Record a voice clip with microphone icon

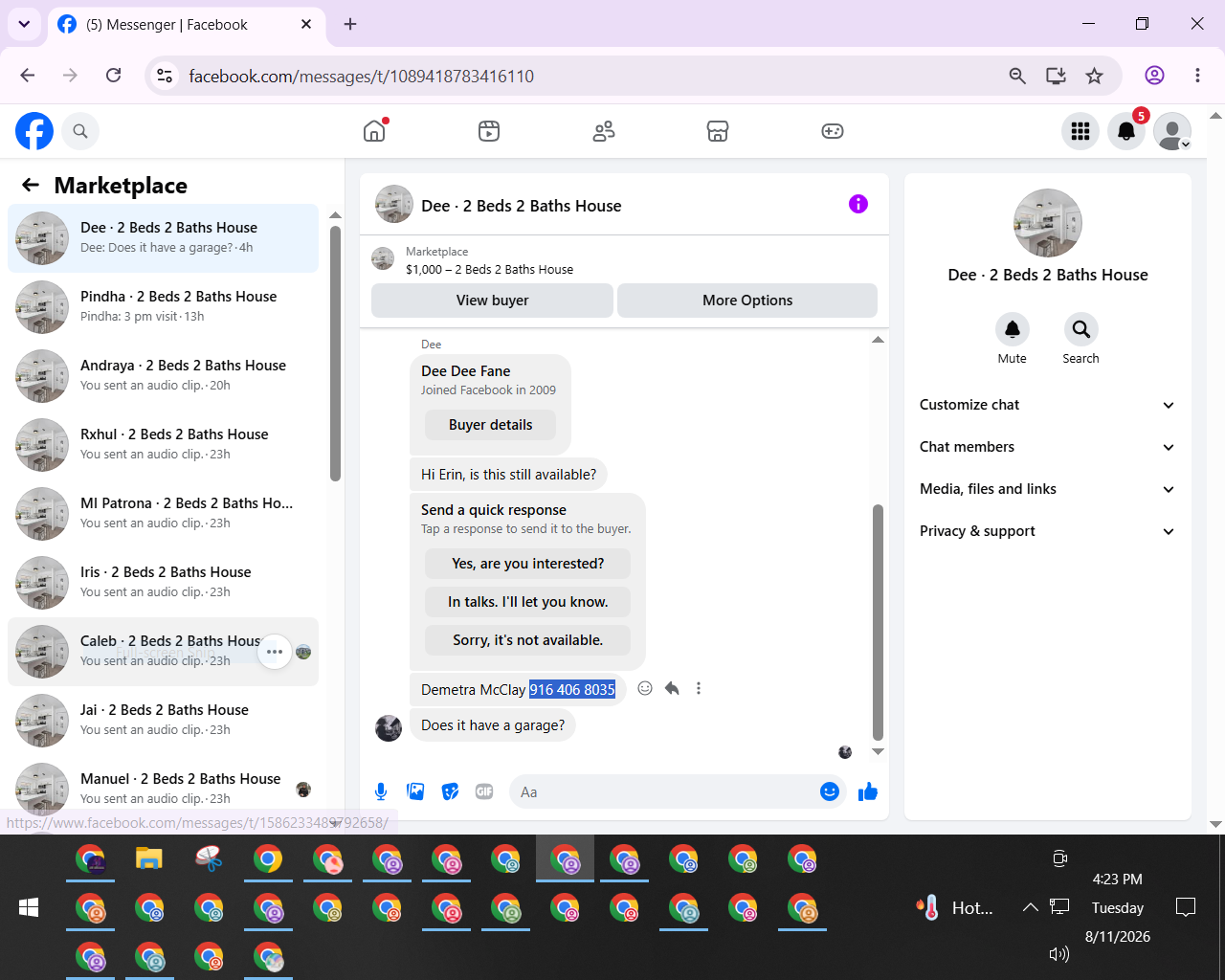click(x=381, y=791)
